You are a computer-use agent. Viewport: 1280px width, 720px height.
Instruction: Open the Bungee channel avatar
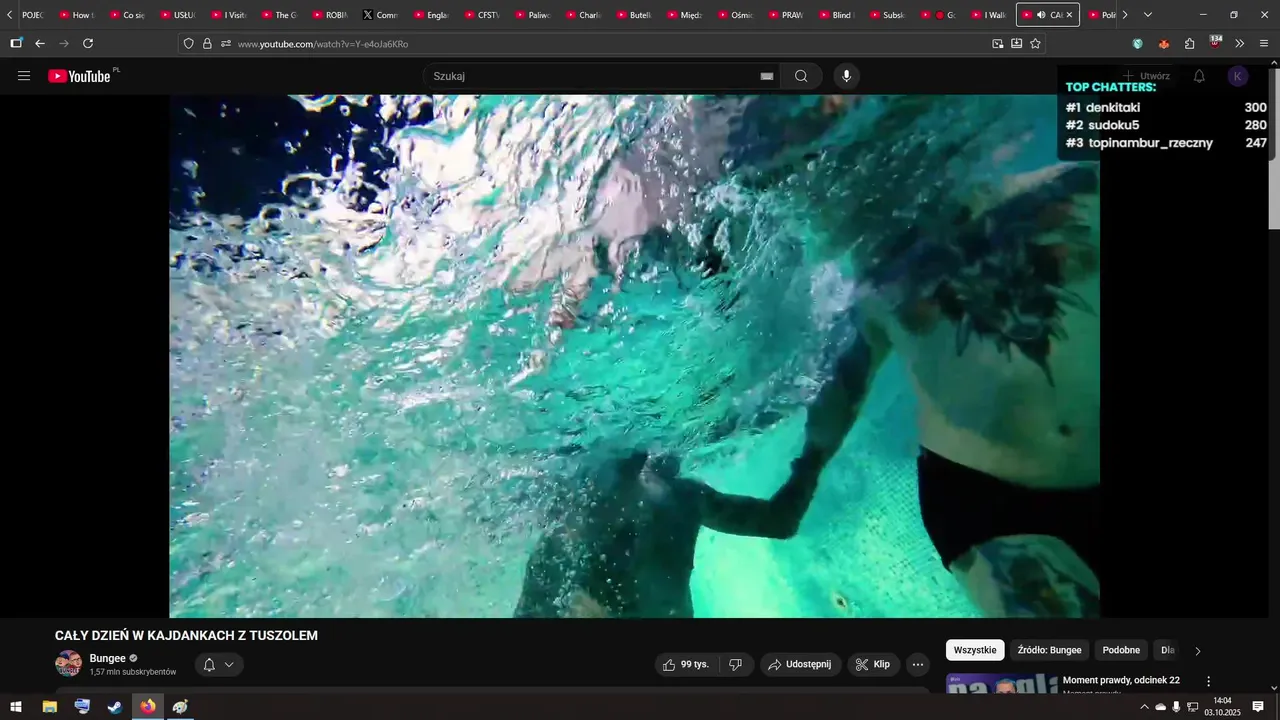[68, 664]
